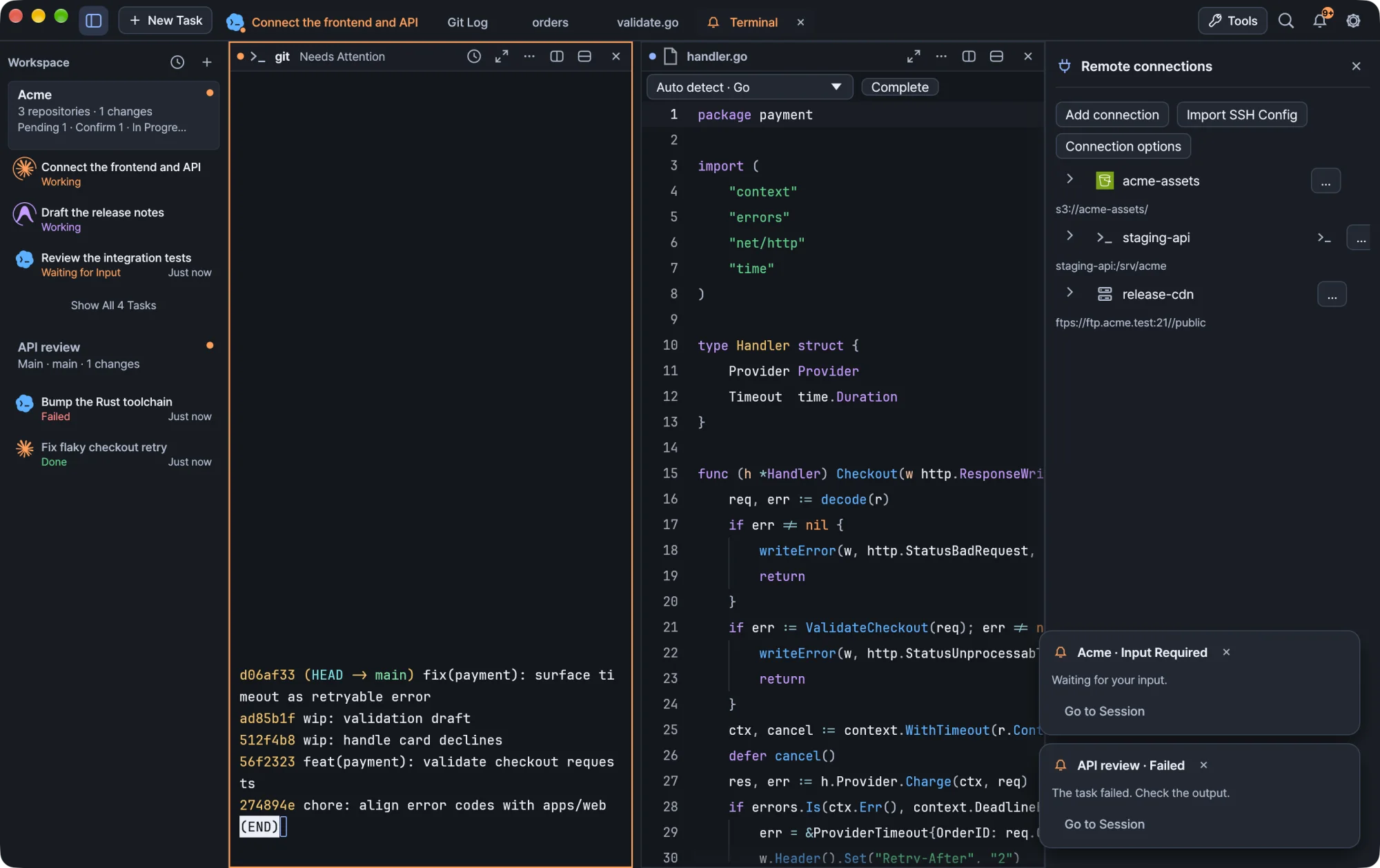1380x868 pixels.
Task: Switch to validate.go tab
Action: [647, 22]
